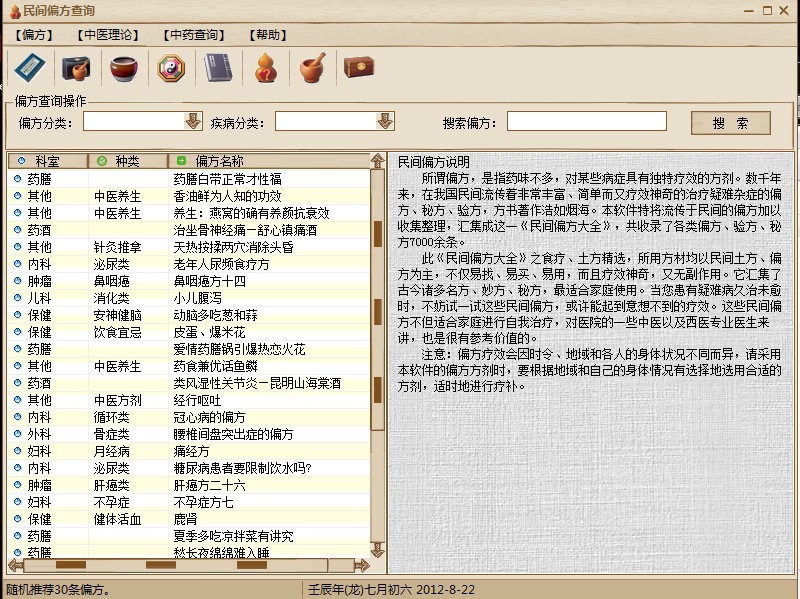
Task: Select the 冠心病的偏方 list entry
Action: (x=209, y=417)
